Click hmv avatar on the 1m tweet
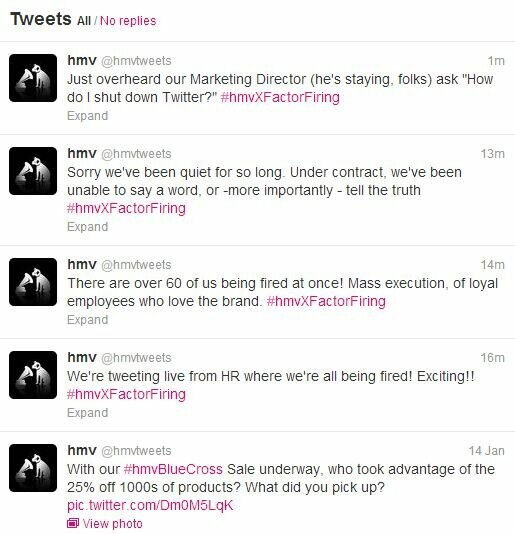This screenshot has width=515, height=534. point(33,78)
